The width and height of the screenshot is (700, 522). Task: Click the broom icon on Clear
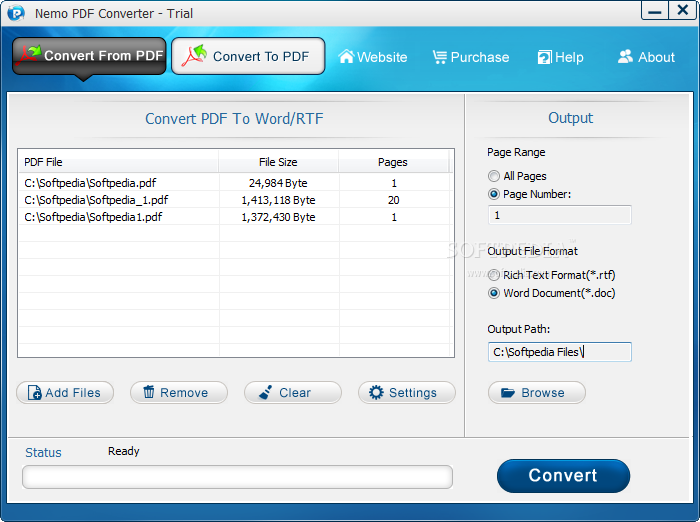coord(266,393)
